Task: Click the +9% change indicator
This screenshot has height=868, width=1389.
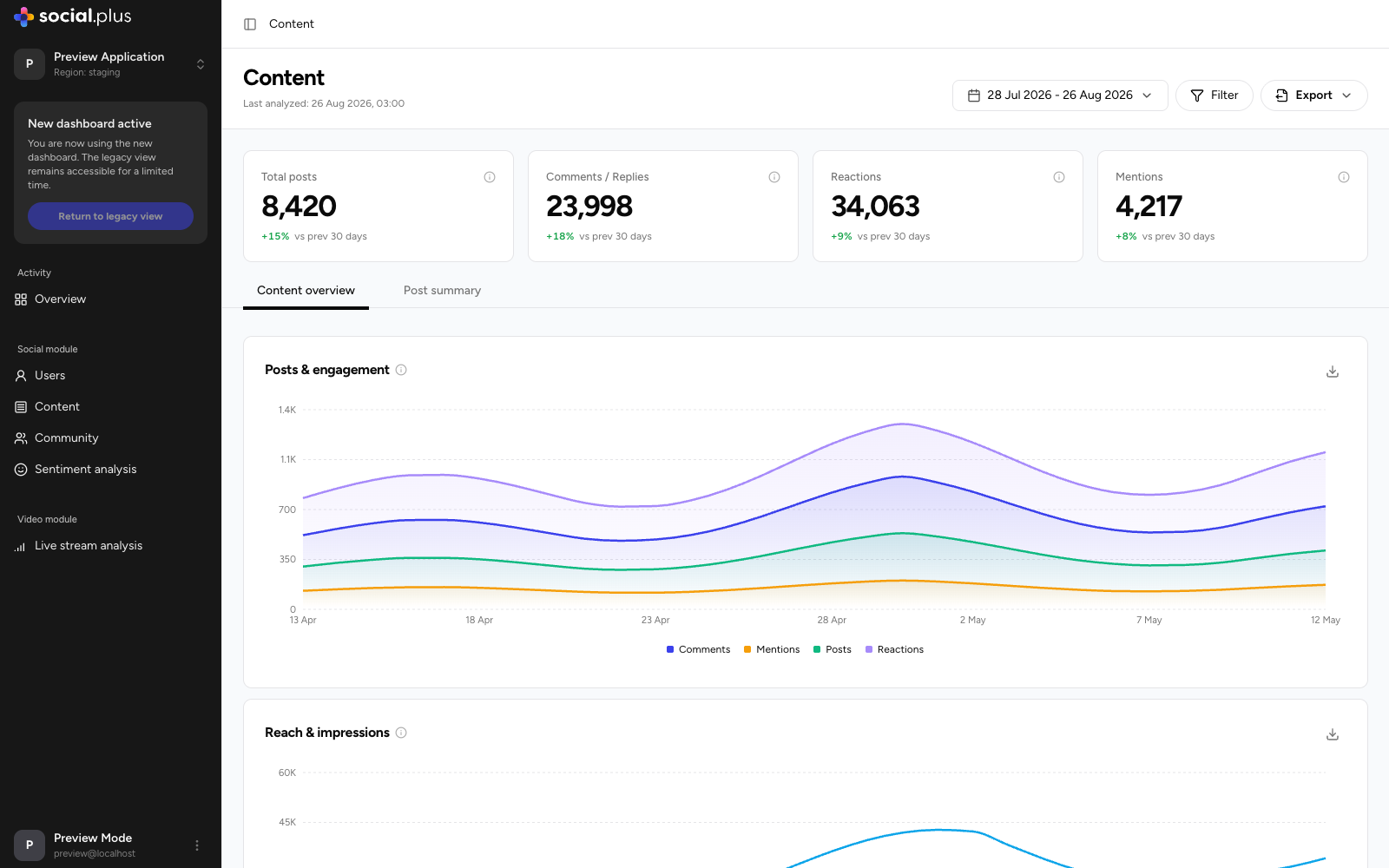Action: [841, 236]
